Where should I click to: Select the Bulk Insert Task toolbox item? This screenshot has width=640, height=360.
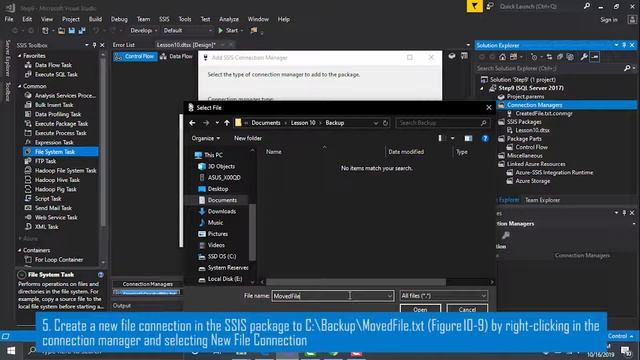(54, 105)
